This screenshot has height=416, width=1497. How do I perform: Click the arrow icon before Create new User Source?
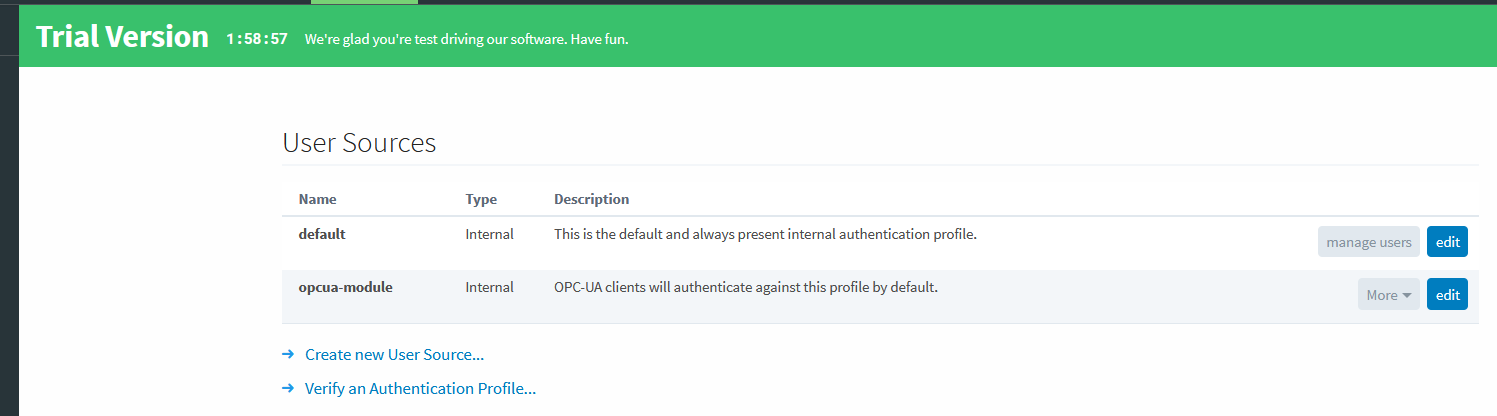288,354
